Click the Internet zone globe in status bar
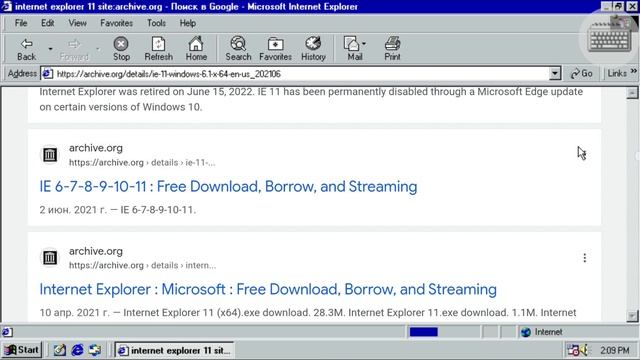Viewport: 640px width, 360px height. pos(526,332)
